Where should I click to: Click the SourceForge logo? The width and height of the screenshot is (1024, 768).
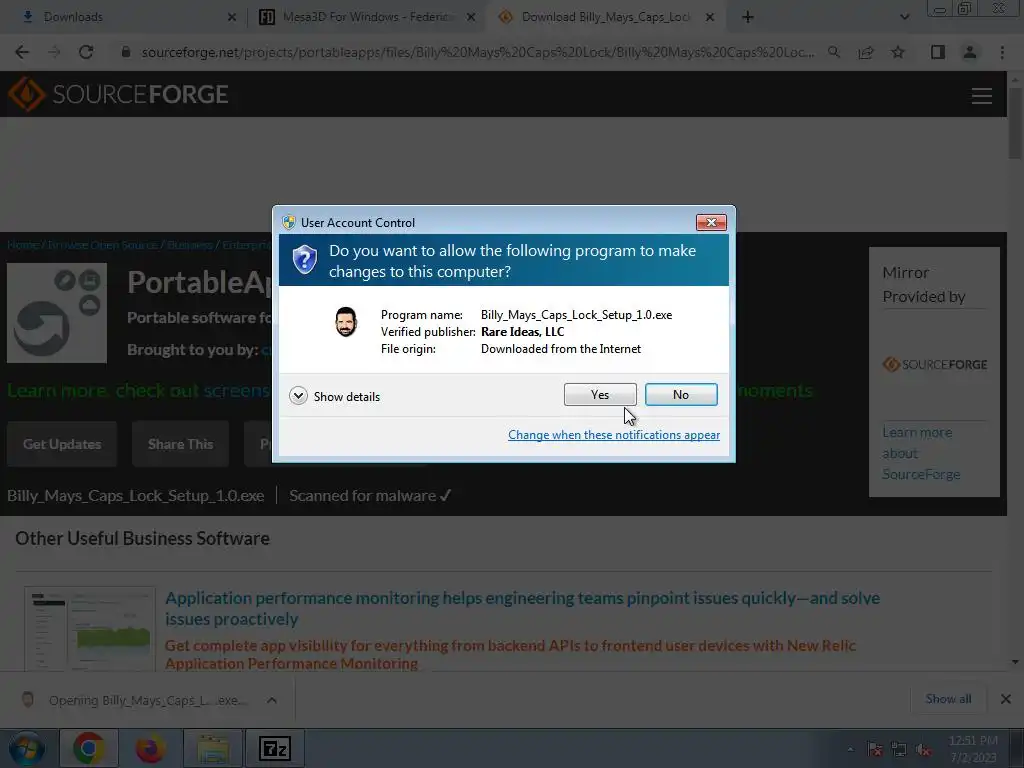pyautogui.click(x=118, y=95)
